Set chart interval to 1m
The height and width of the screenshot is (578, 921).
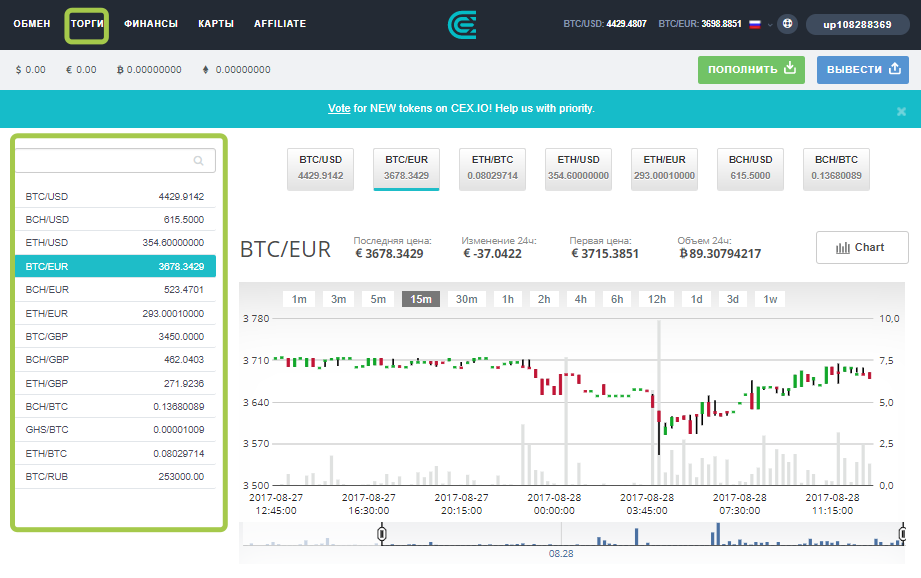[299, 299]
